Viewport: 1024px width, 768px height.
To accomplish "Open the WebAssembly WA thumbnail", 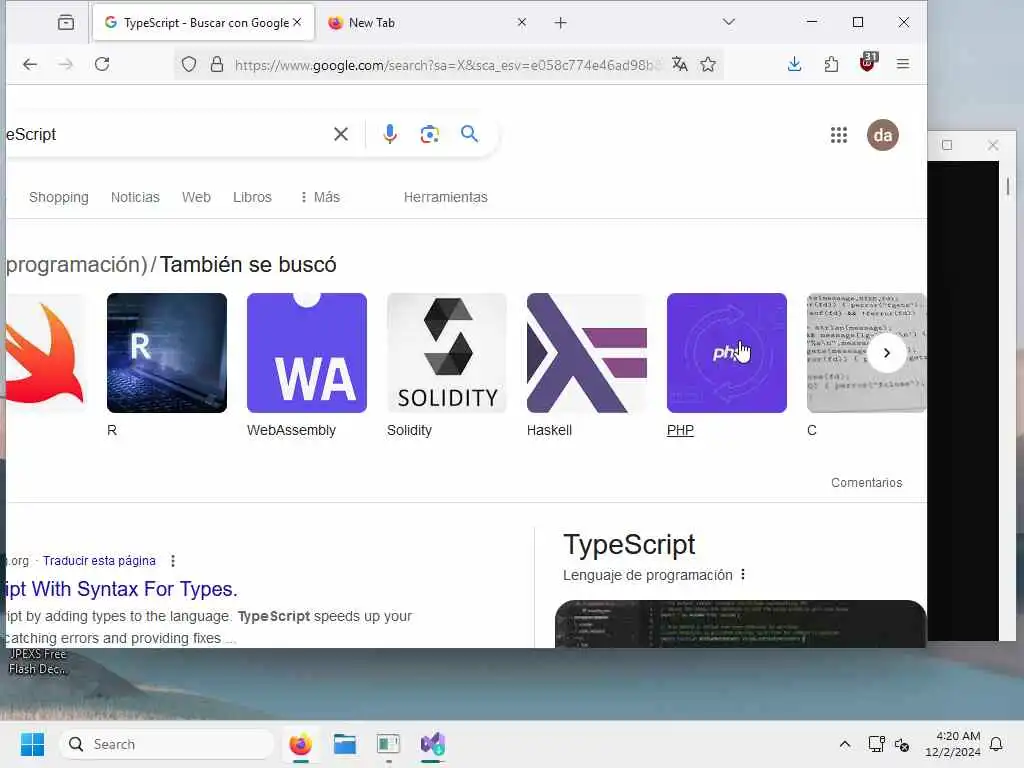I will [x=307, y=353].
